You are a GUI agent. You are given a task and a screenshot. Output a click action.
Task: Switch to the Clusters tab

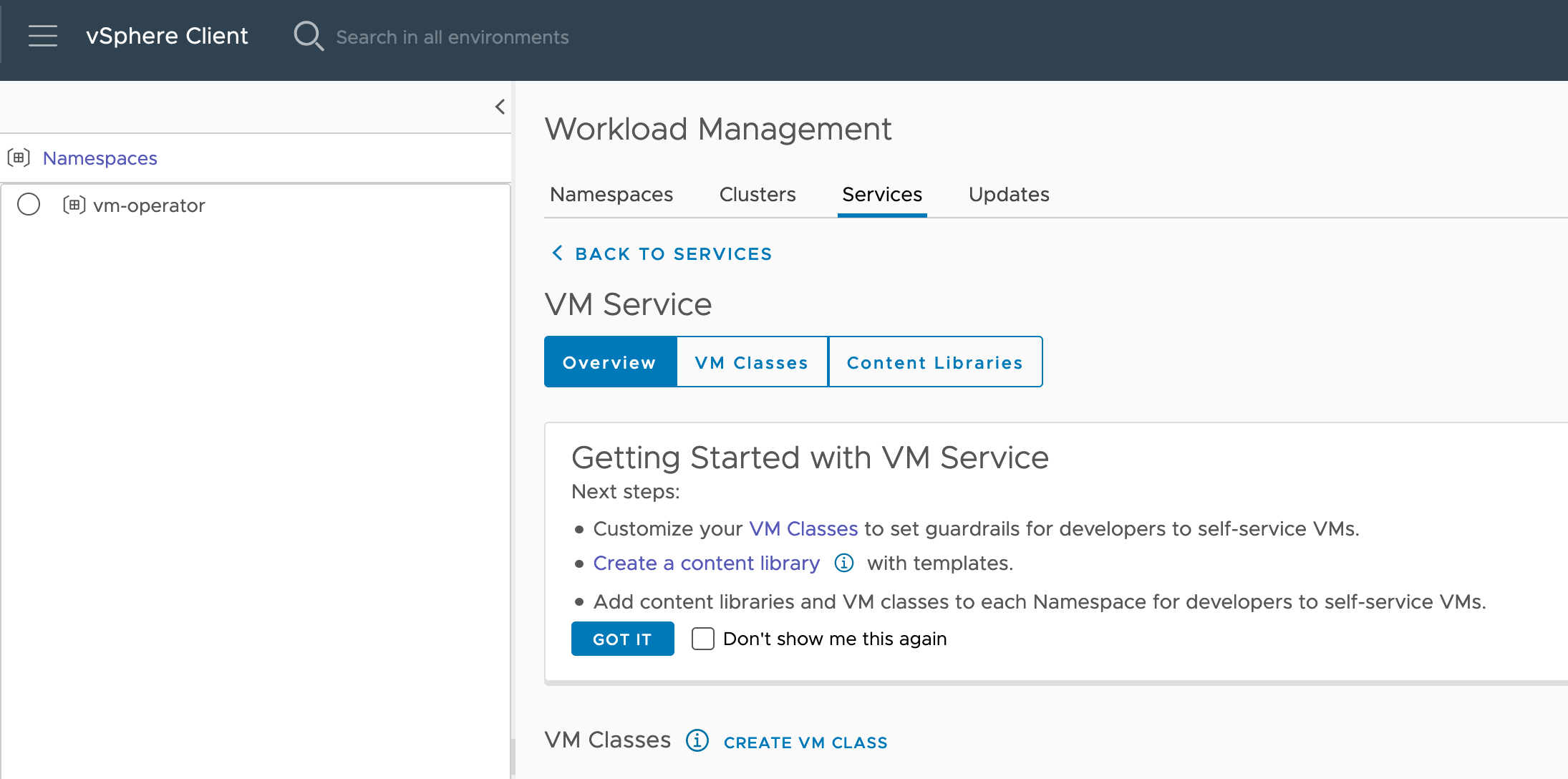pos(757,194)
